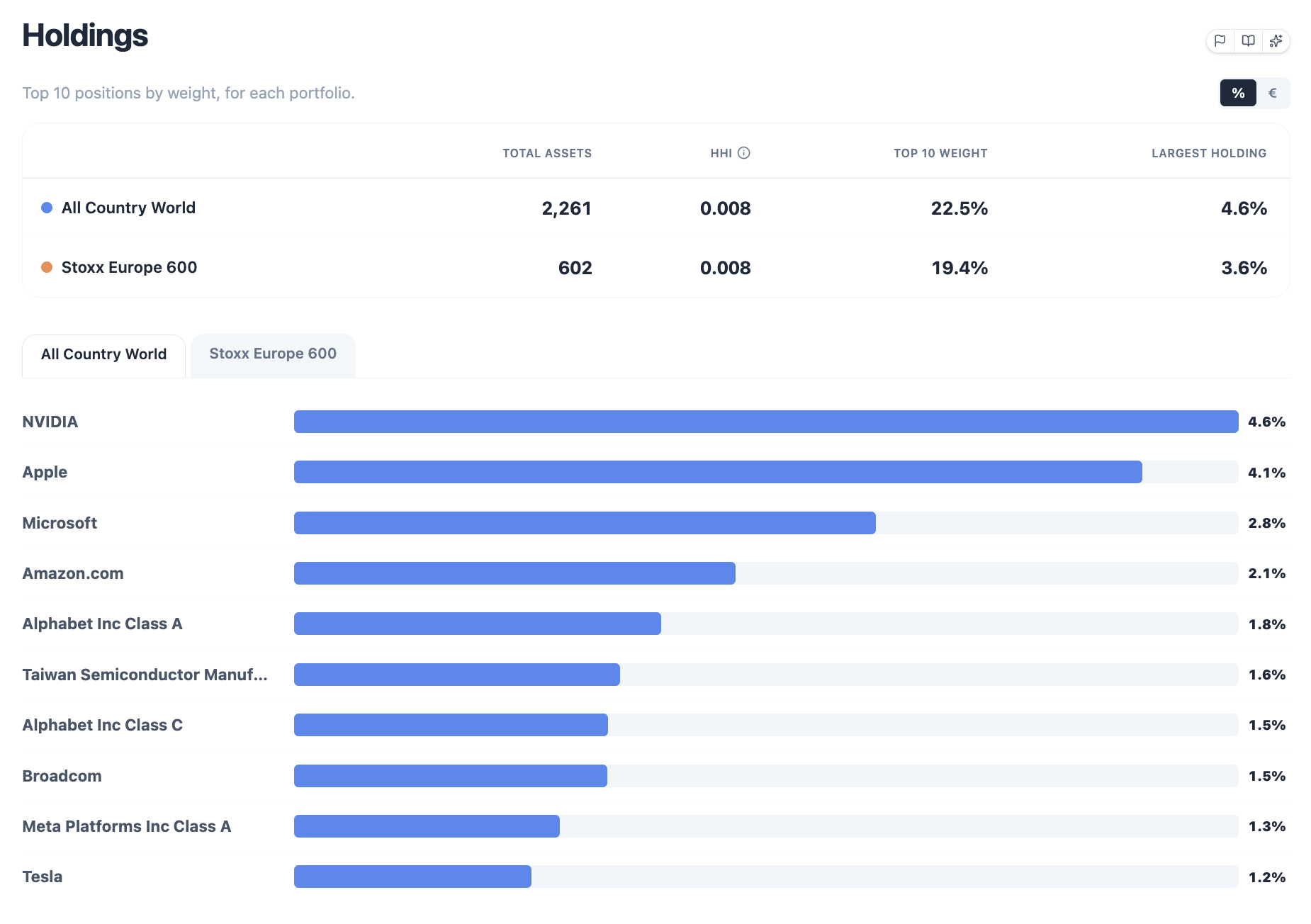Open the book icon next to the flag
The width and height of the screenshot is (1311, 924).
[x=1248, y=41]
